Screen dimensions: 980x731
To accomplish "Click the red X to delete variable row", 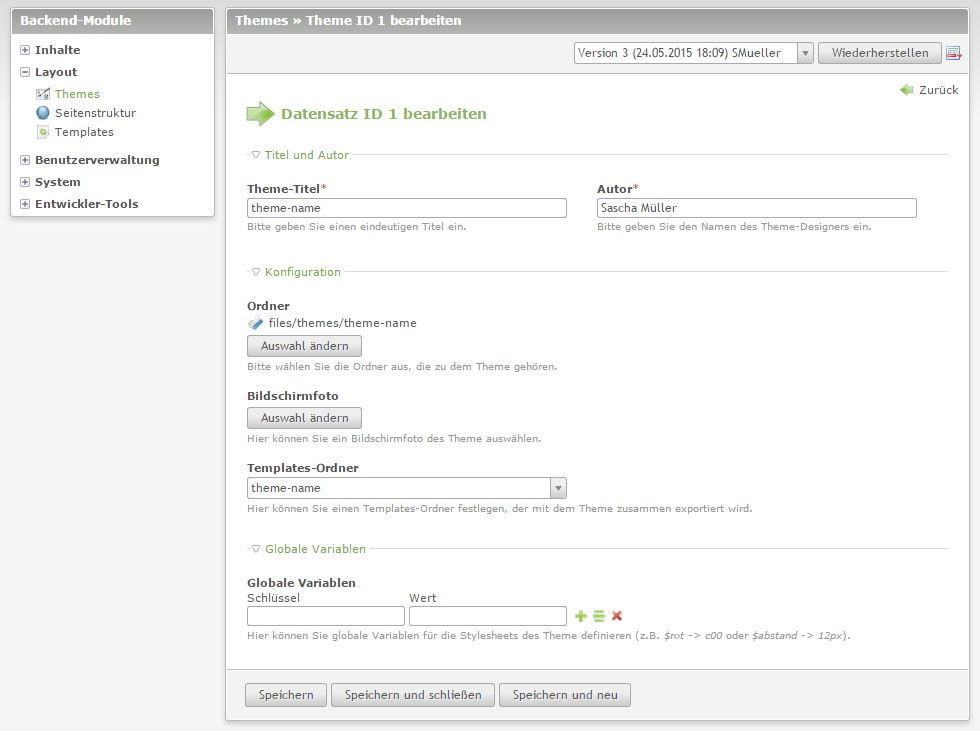I will (x=617, y=616).
